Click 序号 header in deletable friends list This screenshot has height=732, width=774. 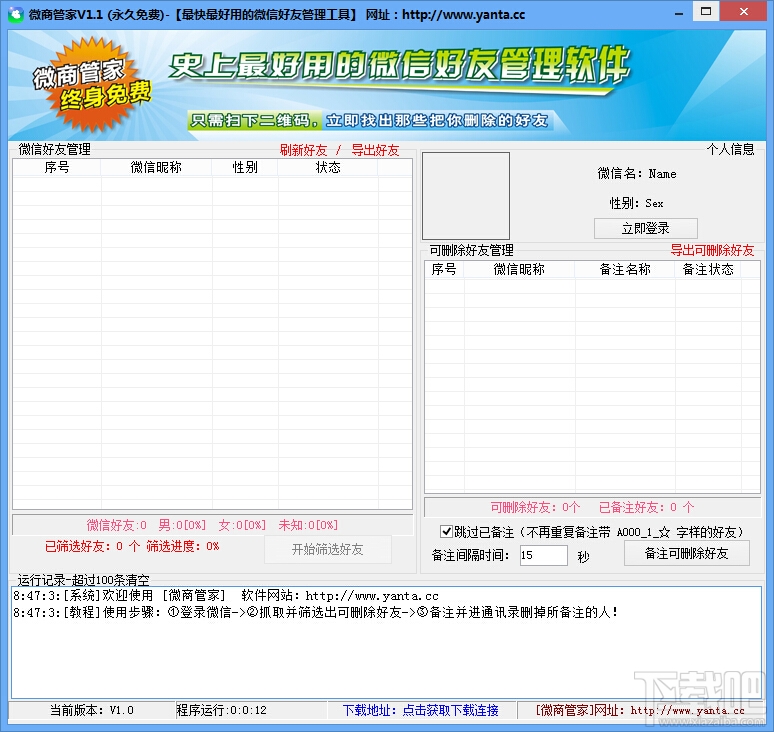pyautogui.click(x=444, y=270)
